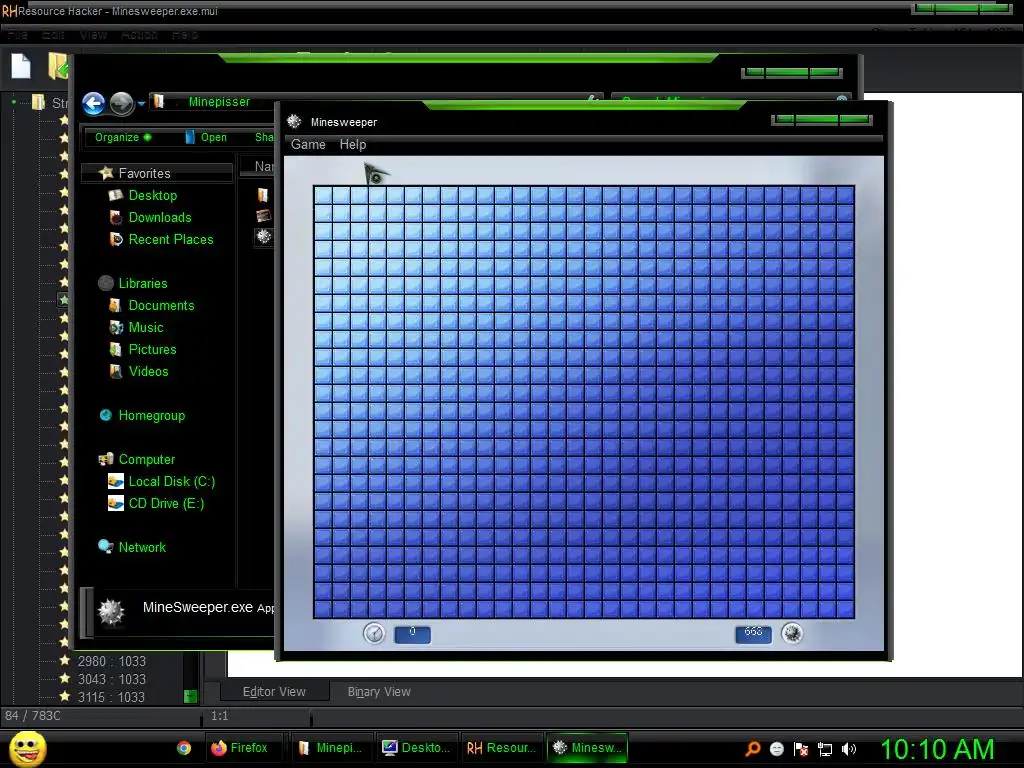
Task: Open Pictures library in Explorer sidebar
Action: pos(152,349)
